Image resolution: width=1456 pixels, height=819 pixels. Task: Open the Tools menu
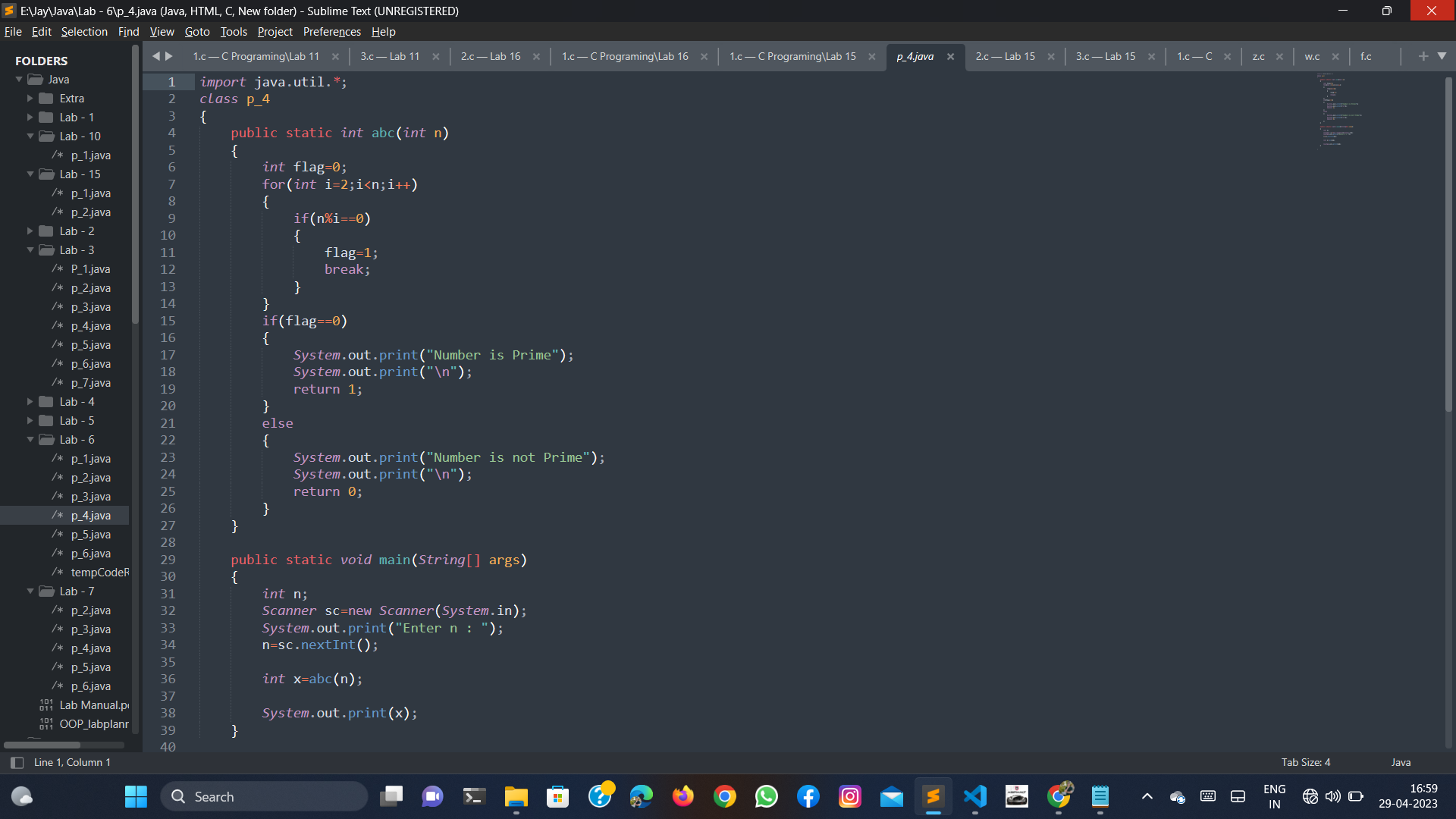tap(234, 32)
